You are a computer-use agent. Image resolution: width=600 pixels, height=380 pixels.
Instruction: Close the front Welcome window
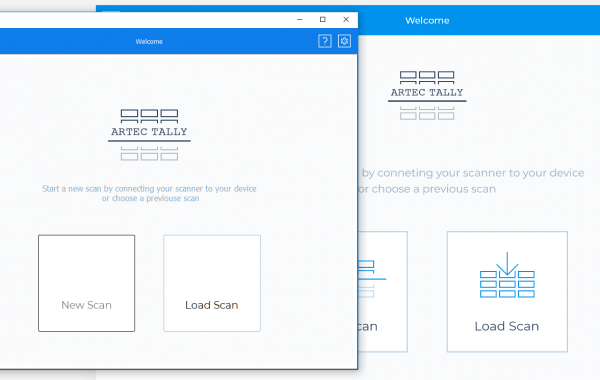tap(346, 20)
